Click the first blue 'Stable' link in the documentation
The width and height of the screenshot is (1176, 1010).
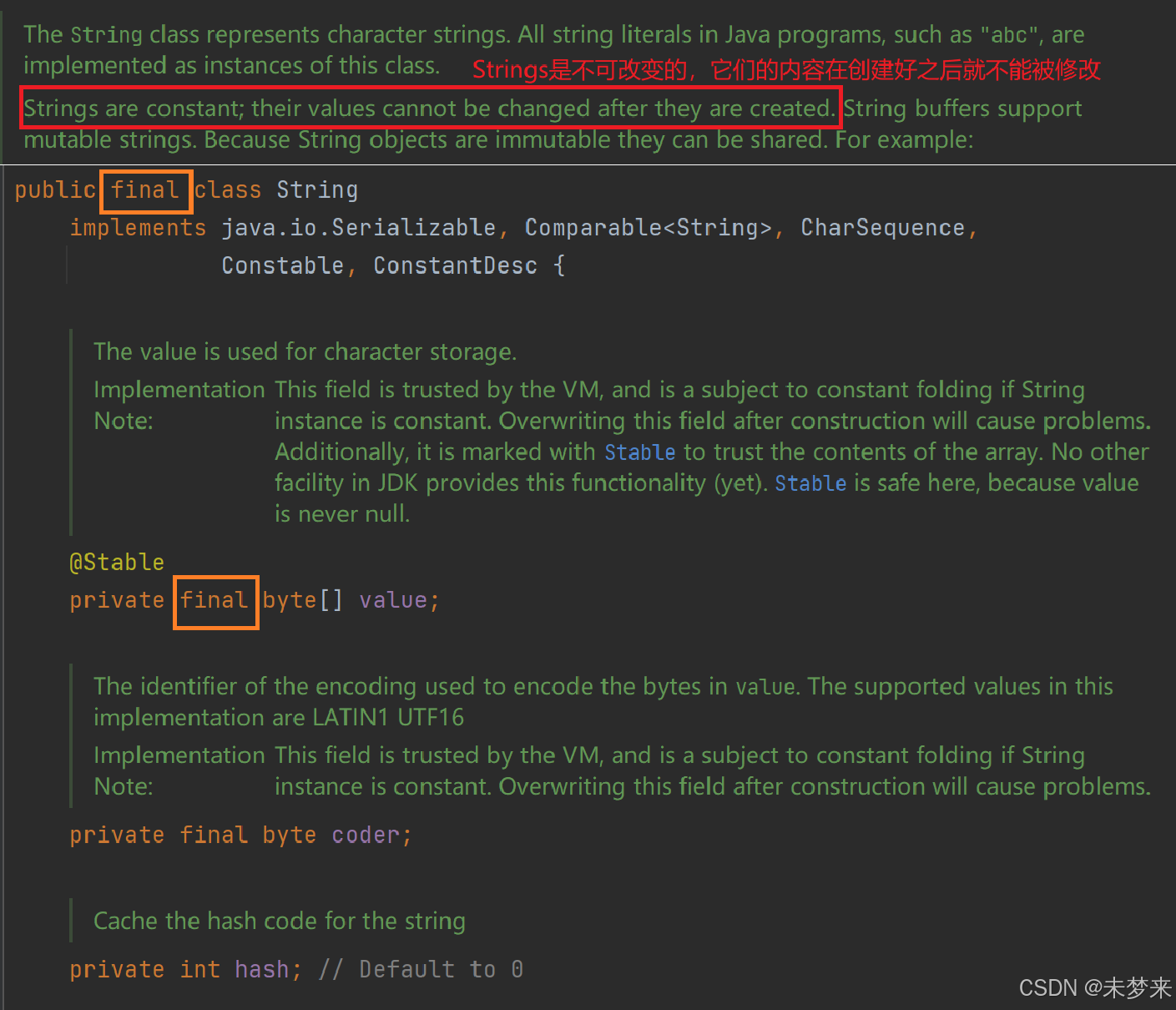coord(639,452)
